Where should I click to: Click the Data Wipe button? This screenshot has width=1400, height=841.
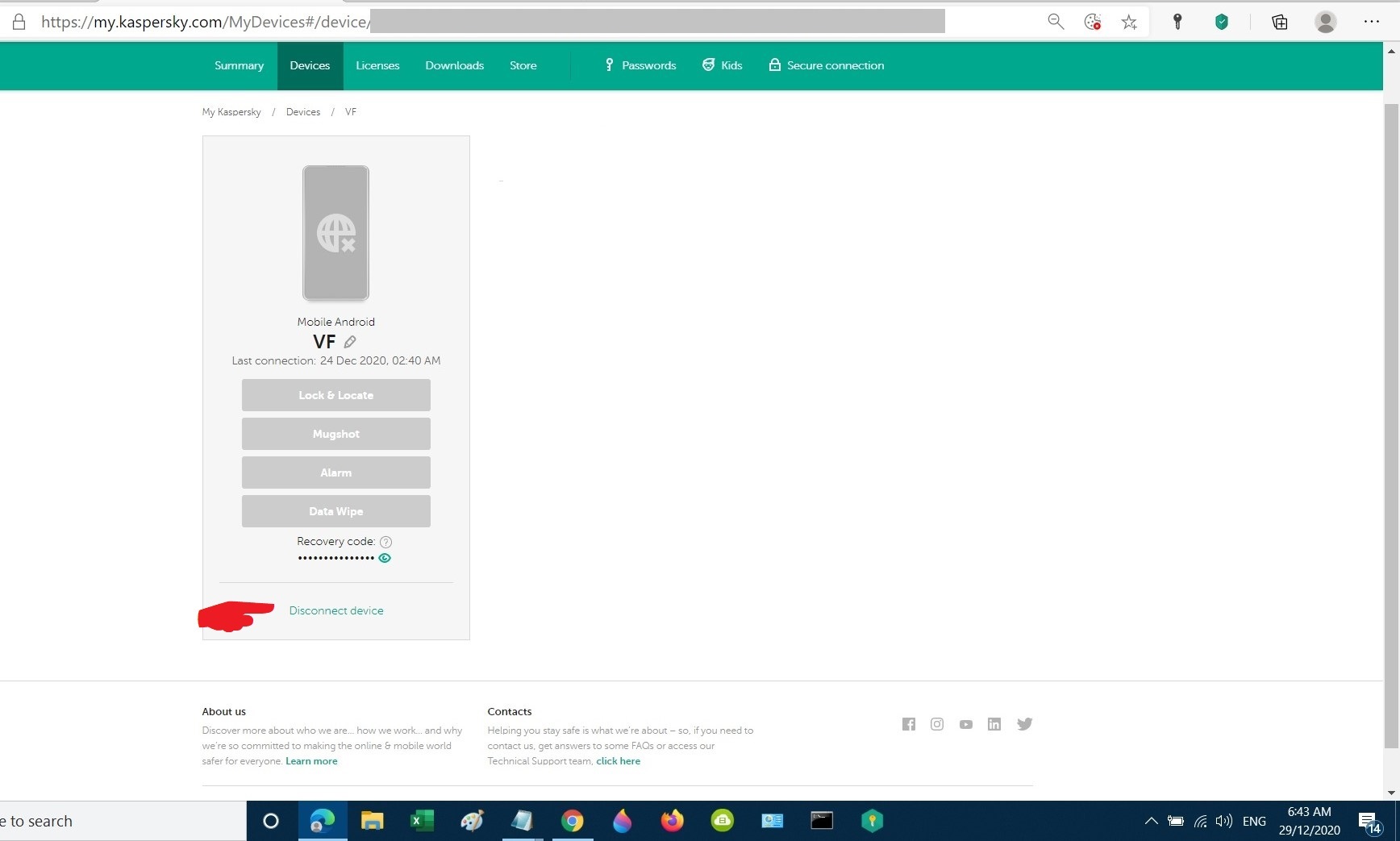[x=336, y=511]
